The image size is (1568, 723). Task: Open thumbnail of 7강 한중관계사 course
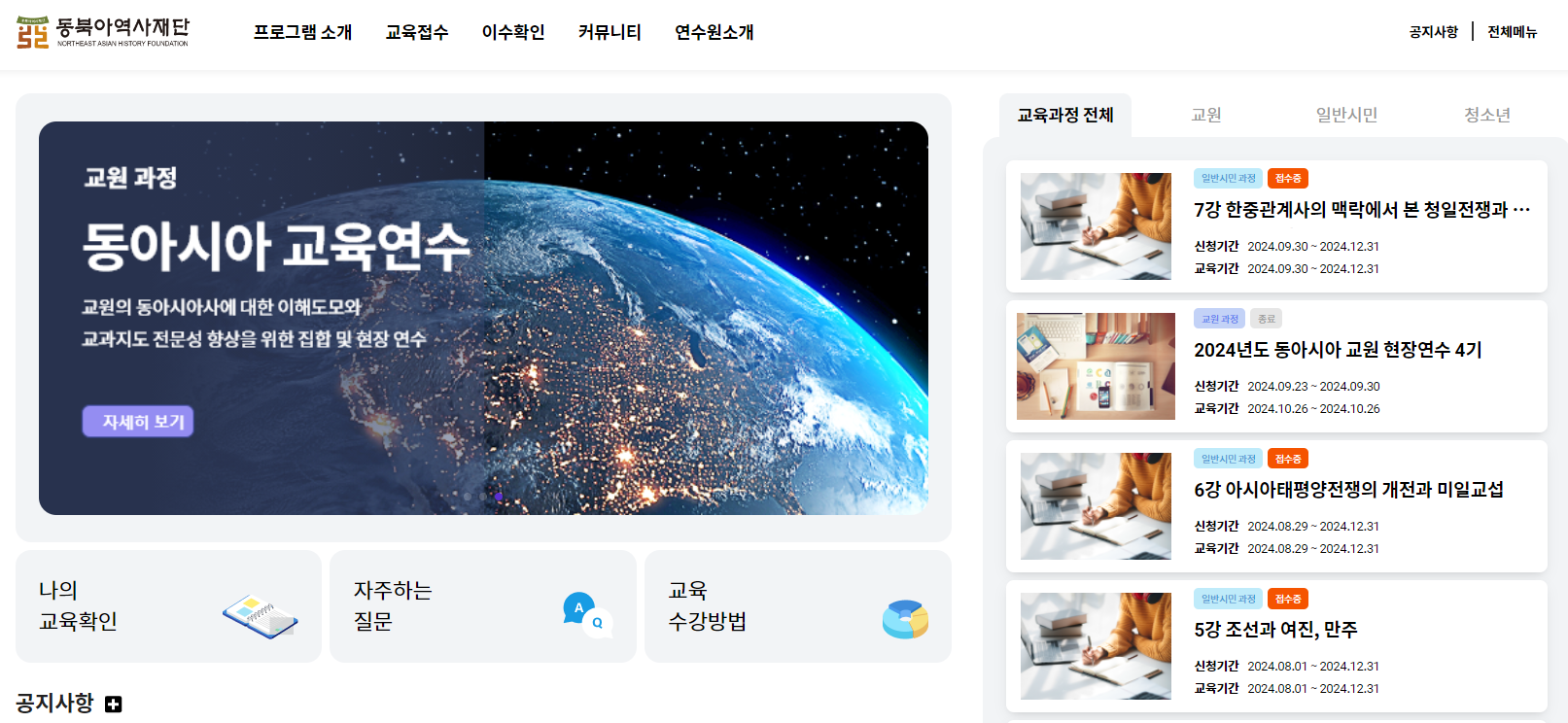click(x=1096, y=226)
